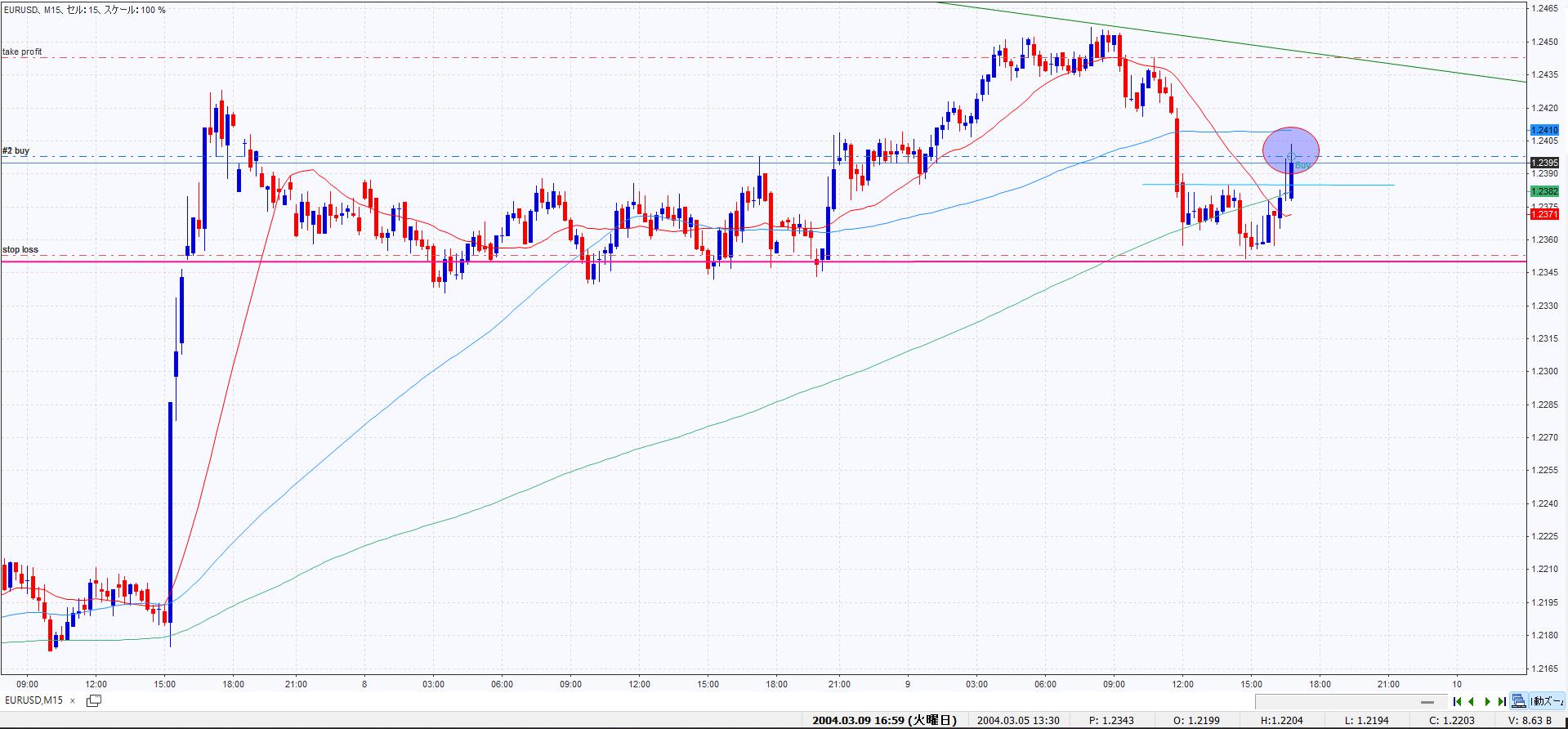Toggle the auto zoom button

tap(1547, 701)
